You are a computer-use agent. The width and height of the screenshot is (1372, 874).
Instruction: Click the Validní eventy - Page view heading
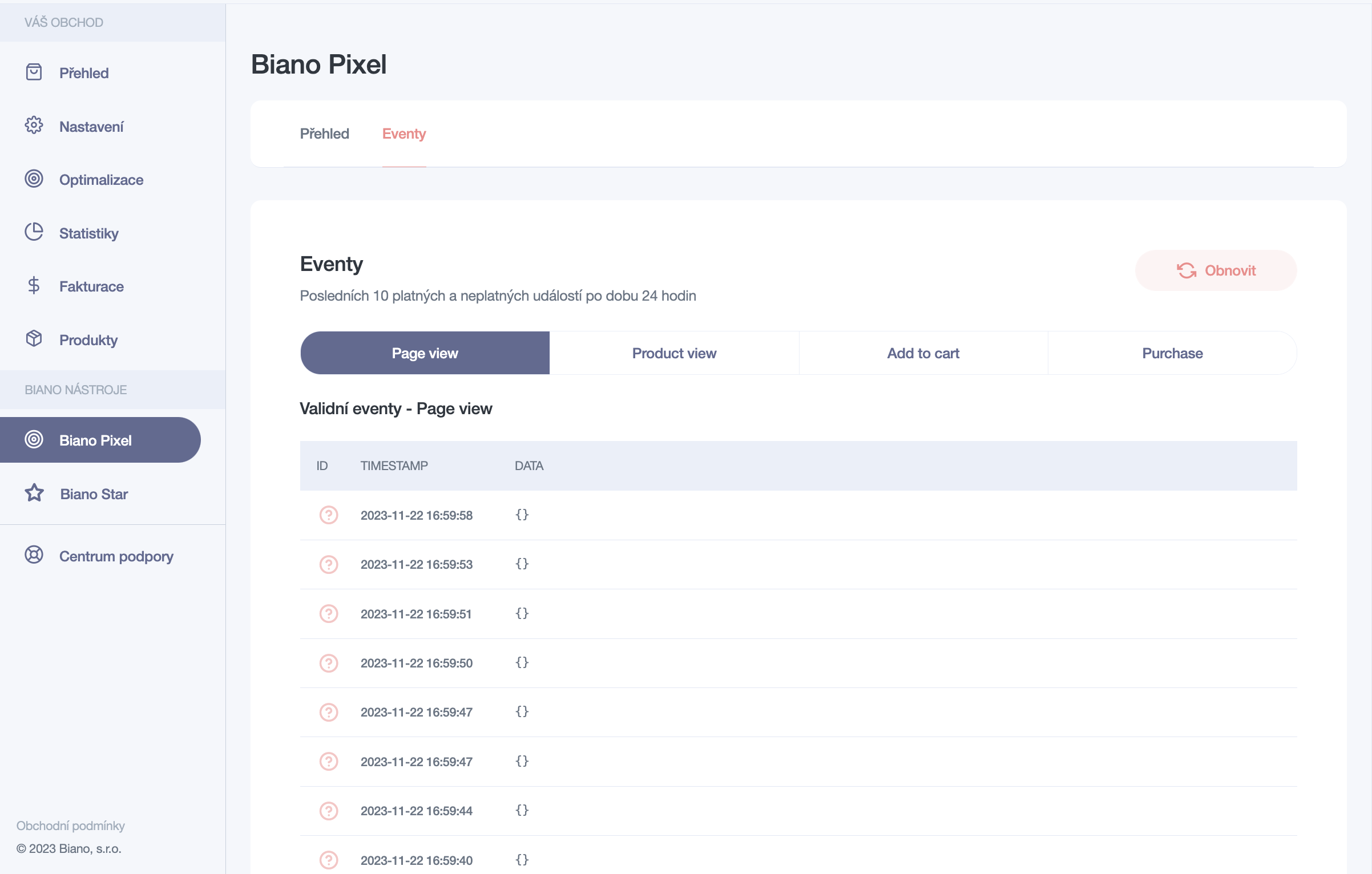tap(396, 408)
